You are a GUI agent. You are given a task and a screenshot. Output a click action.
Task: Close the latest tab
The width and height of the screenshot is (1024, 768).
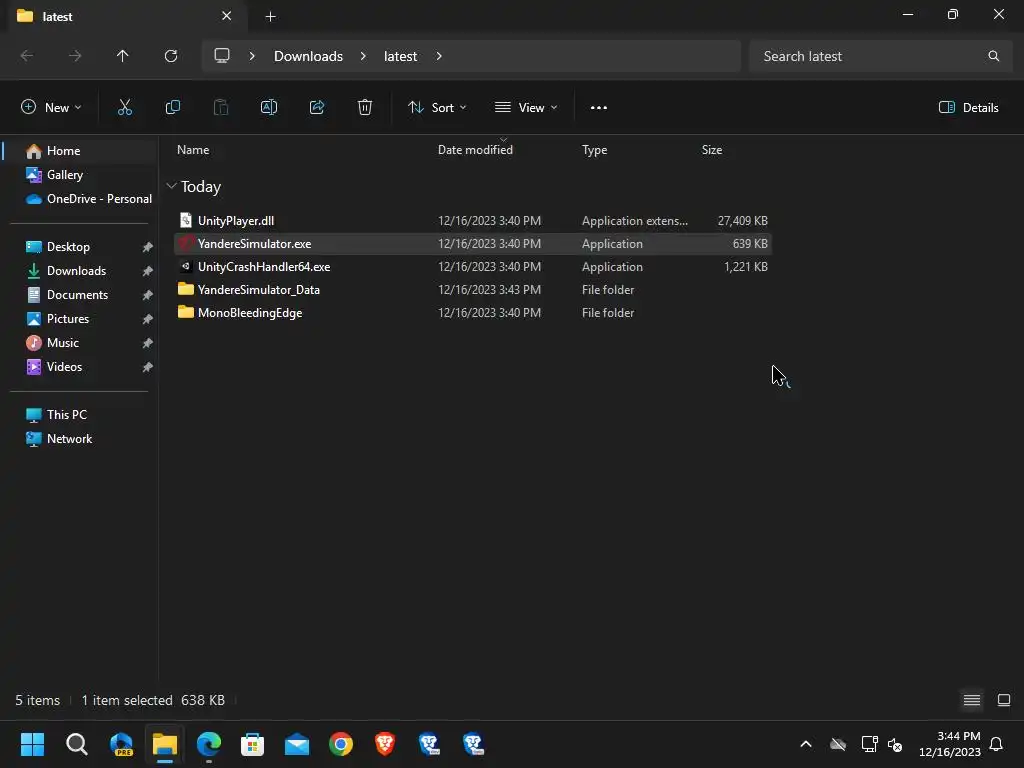coord(227,16)
